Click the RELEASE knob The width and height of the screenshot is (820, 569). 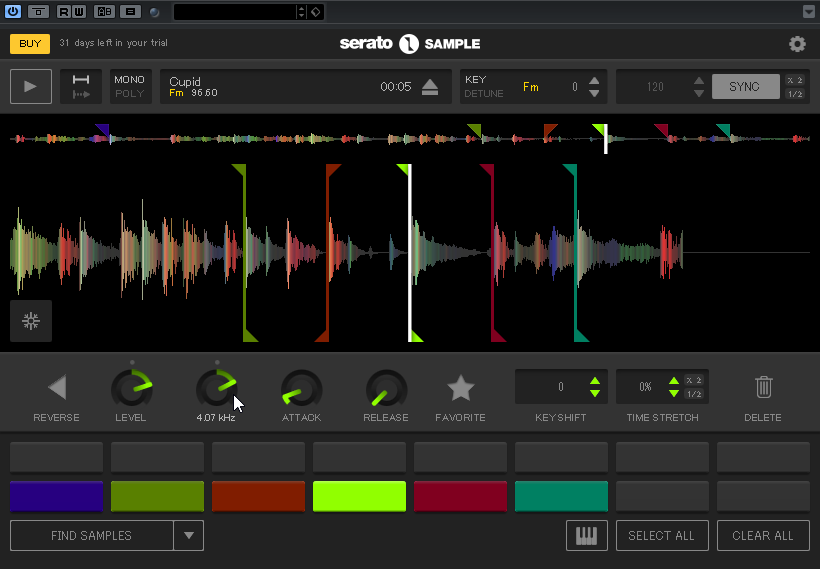coord(386,390)
